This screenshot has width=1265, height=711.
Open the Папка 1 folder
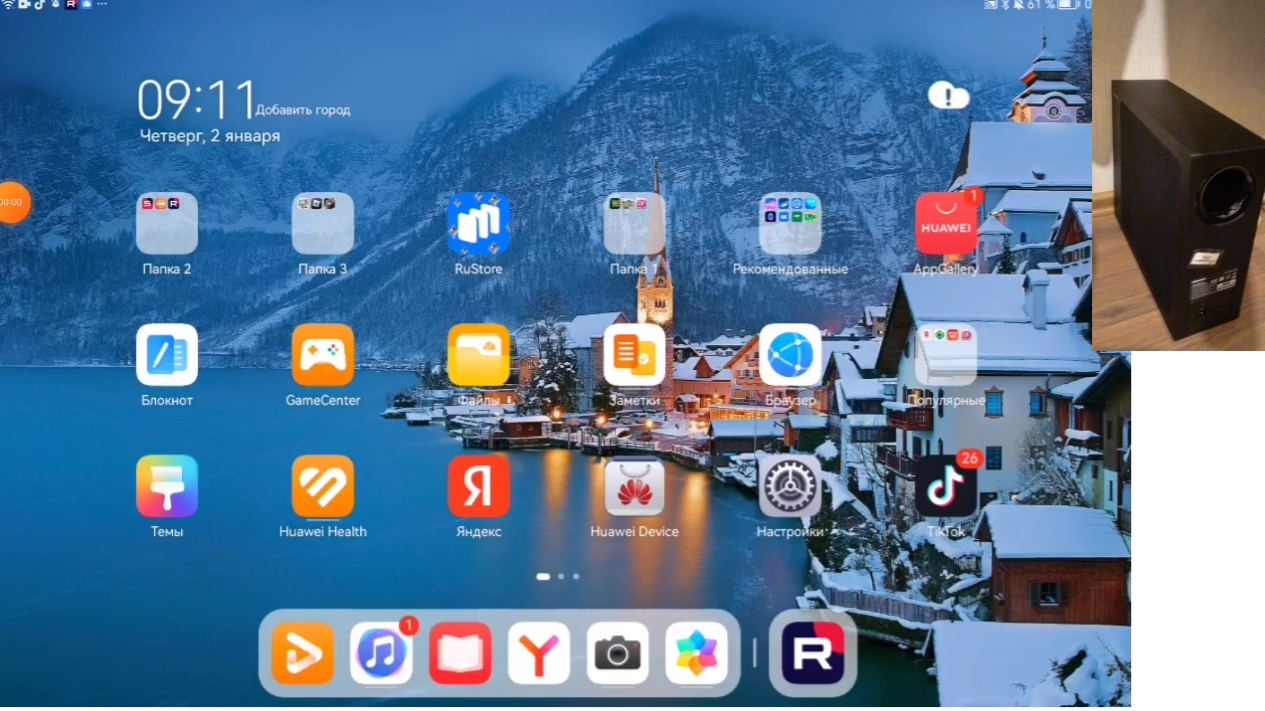click(x=635, y=224)
